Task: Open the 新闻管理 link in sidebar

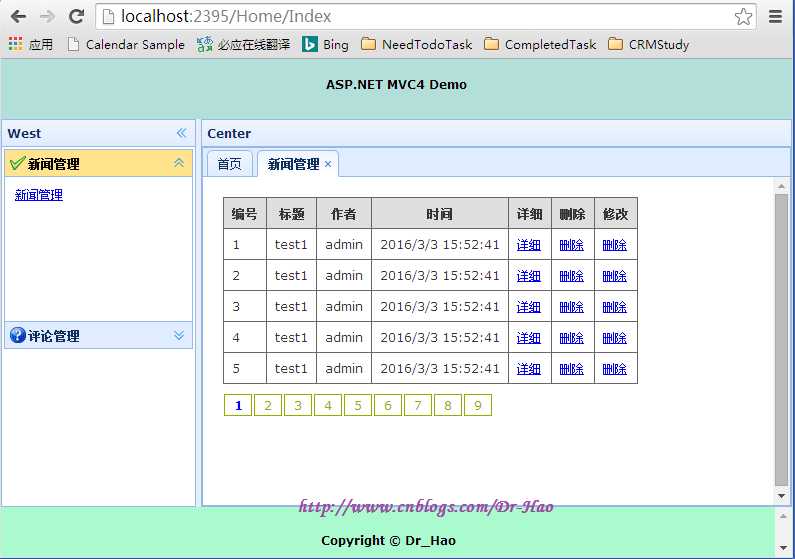Action: point(39,195)
